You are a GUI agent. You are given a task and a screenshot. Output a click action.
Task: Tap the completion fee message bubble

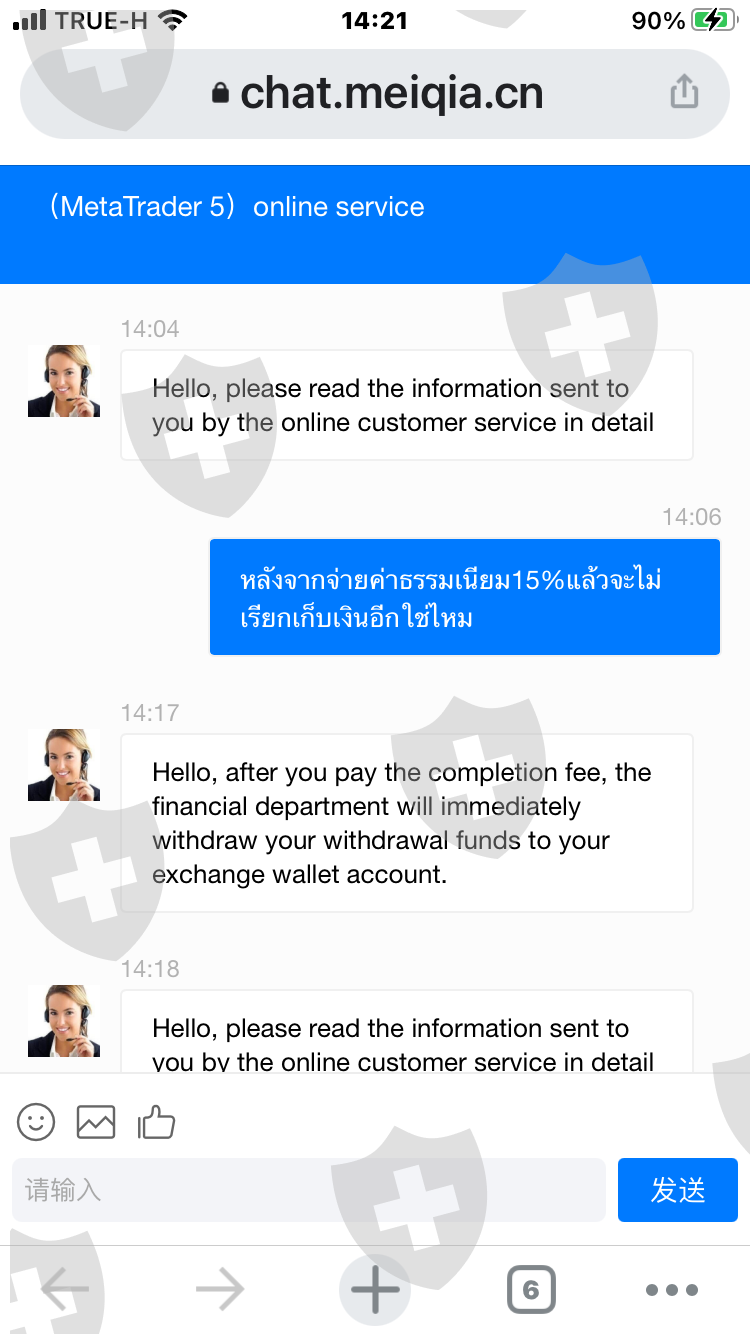tap(406, 823)
